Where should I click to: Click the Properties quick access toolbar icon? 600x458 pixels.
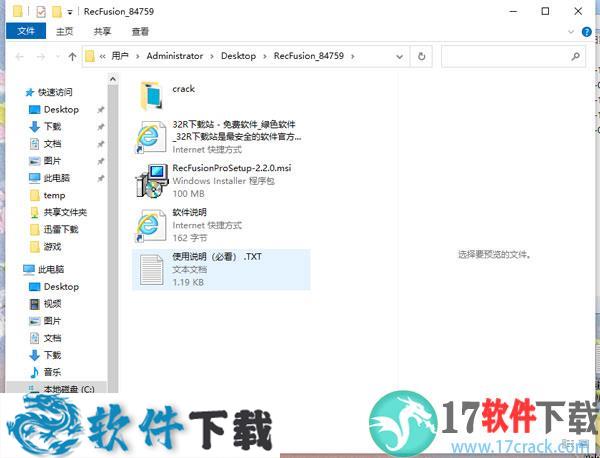pyautogui.click(x=41, y=11)
